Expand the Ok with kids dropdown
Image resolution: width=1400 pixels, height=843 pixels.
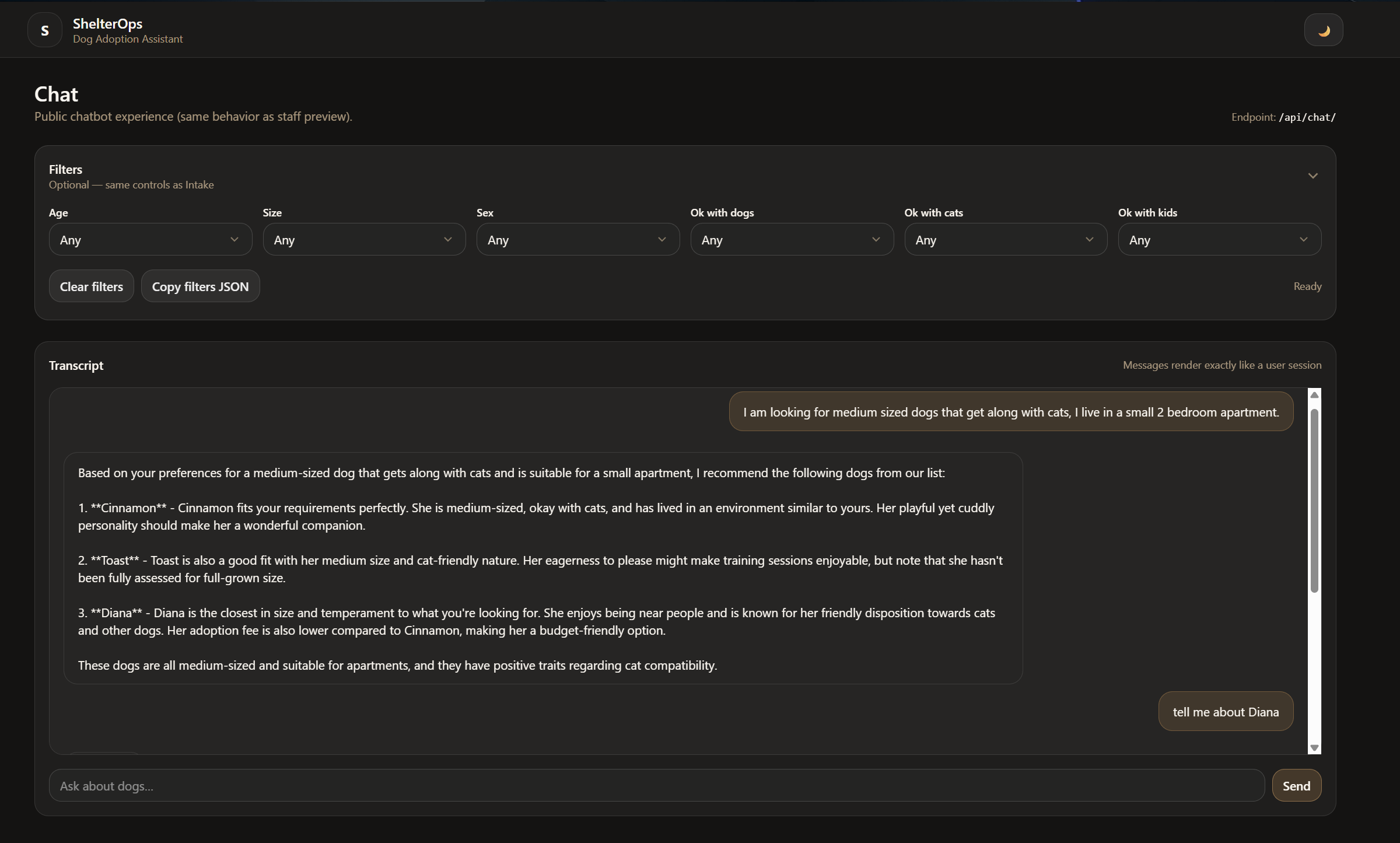[1219, 240]
